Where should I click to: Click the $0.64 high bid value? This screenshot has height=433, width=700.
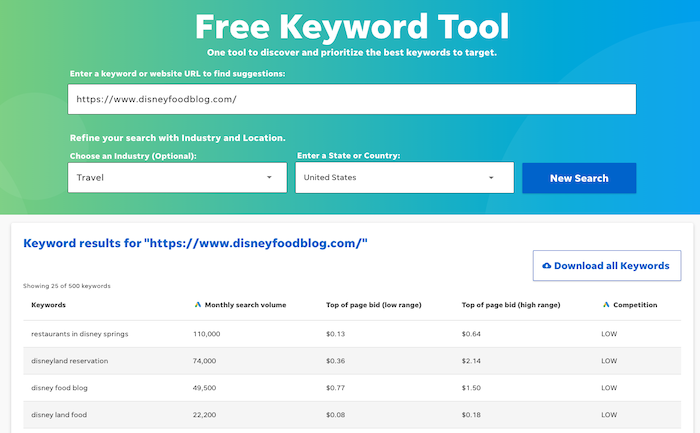471,334
